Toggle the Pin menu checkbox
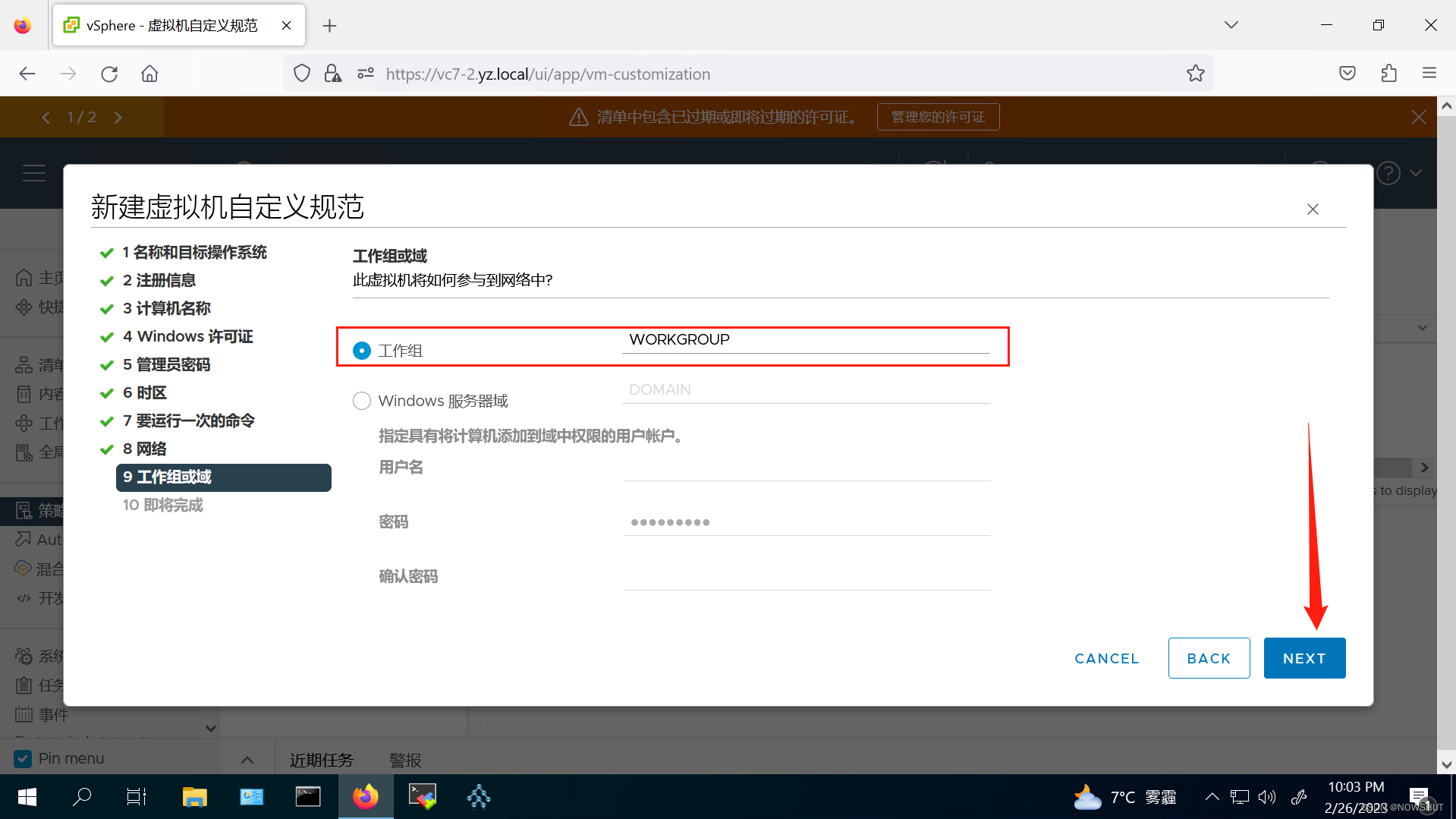Image resolution: width=1456 pixels, height=819 pixels. pos(23,758)
